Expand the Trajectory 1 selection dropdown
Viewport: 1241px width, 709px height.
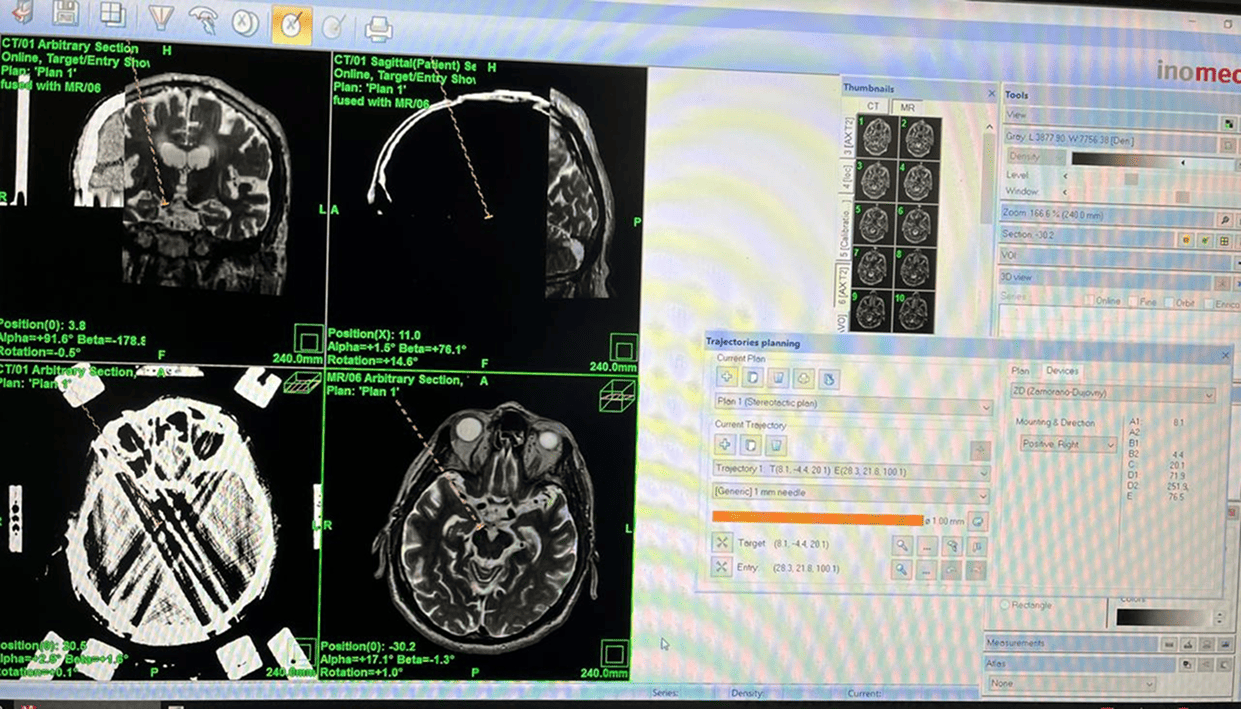852,470
